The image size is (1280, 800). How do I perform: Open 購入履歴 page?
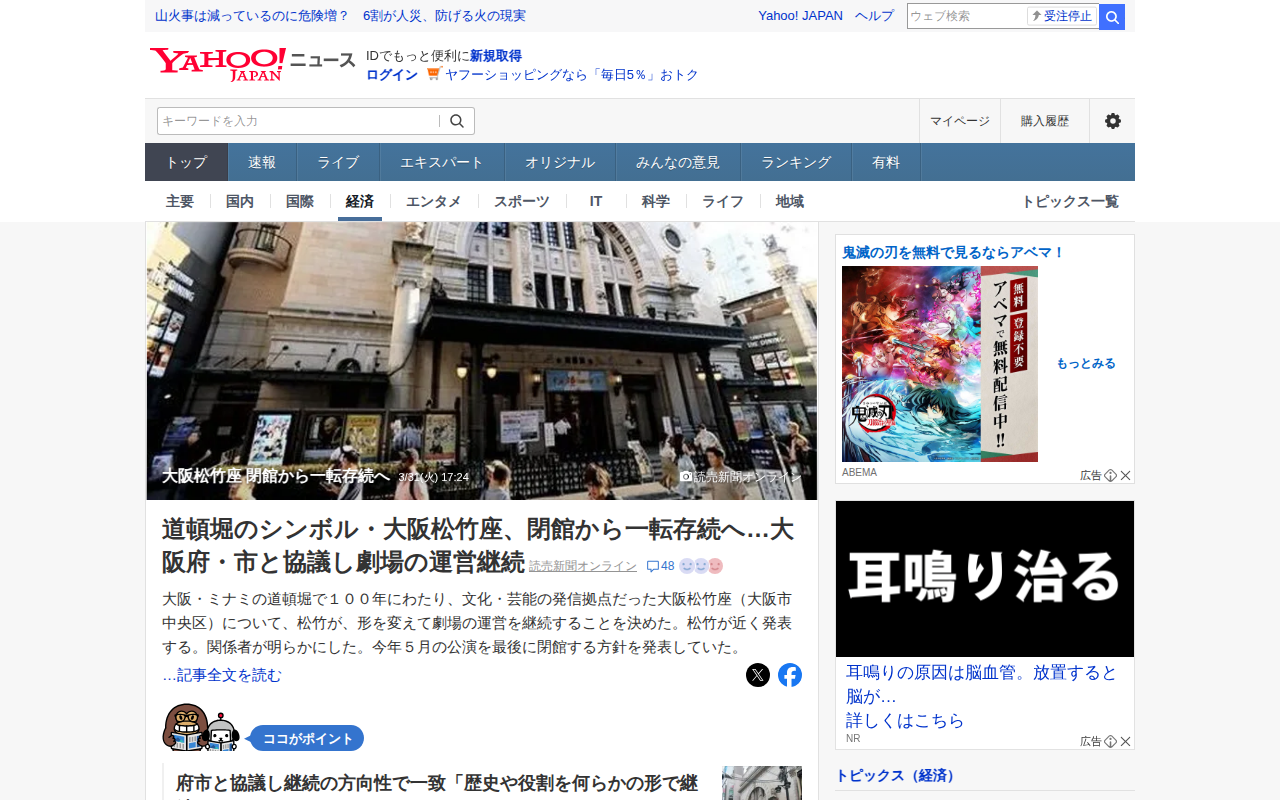(1045, 121)
